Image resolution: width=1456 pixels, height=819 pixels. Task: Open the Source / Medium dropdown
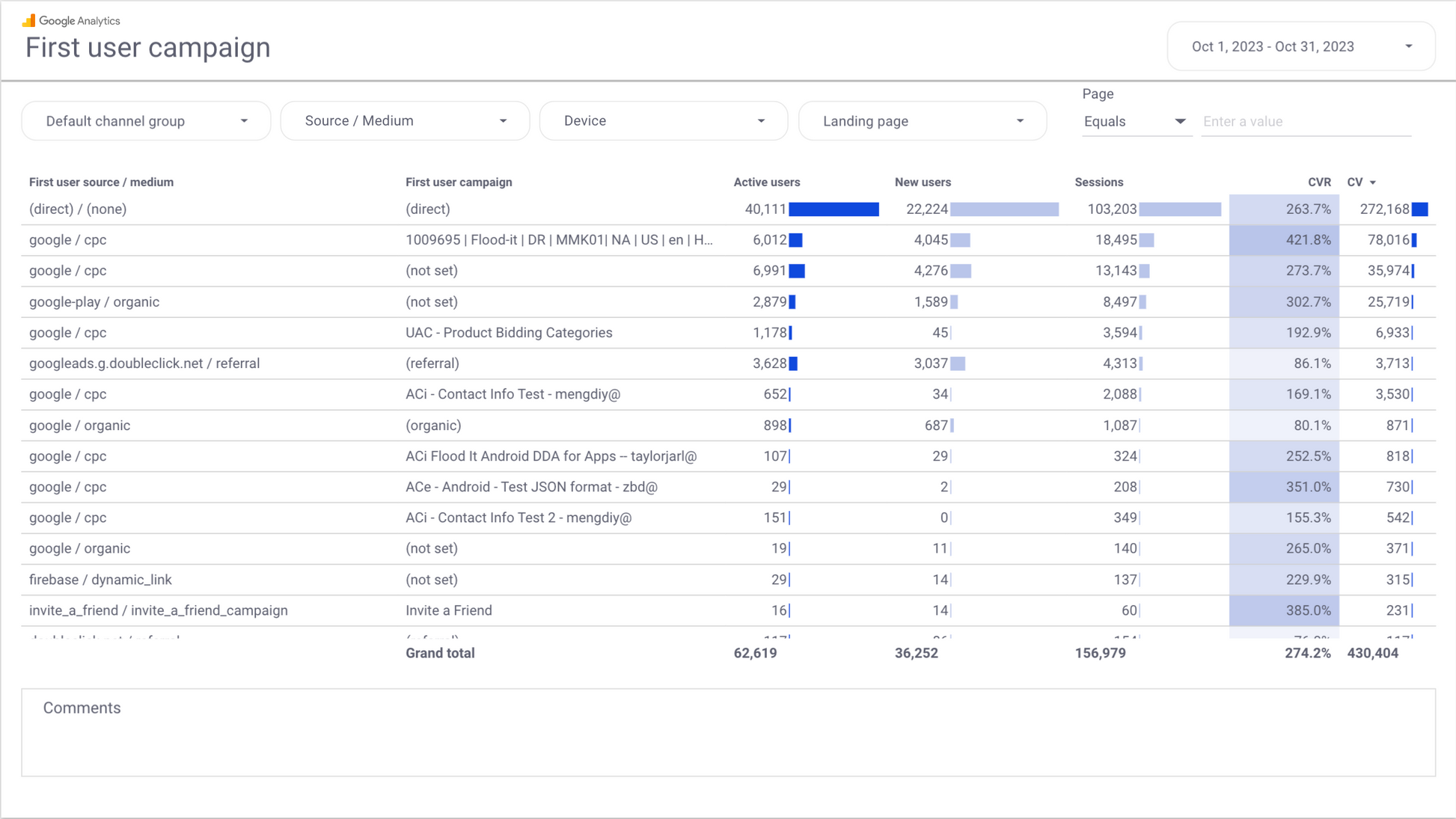[405, 121]
